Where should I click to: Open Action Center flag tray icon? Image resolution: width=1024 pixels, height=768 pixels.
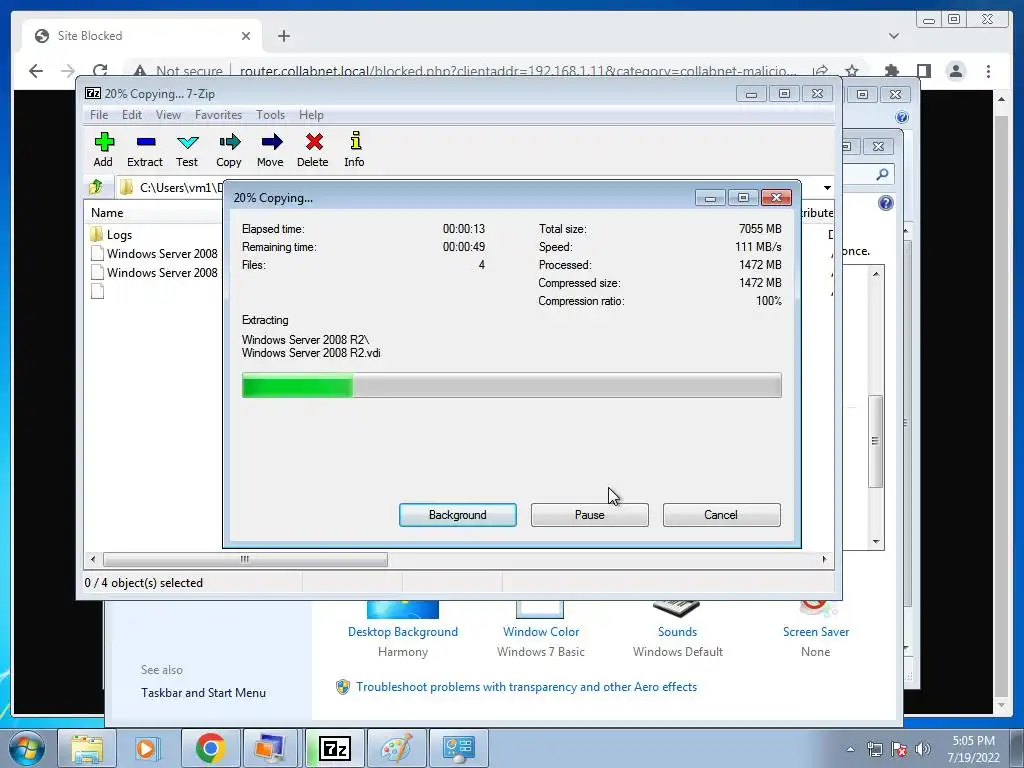pos(899,749)
